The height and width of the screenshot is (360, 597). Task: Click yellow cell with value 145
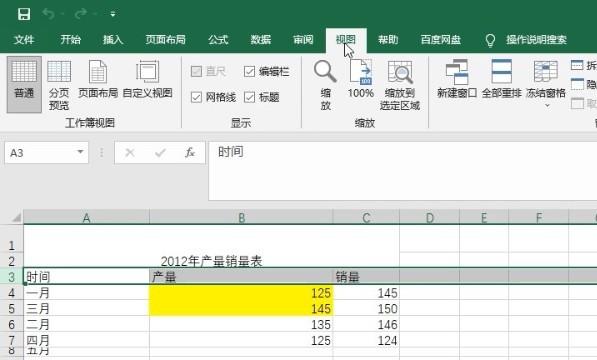tap(241, 309)
